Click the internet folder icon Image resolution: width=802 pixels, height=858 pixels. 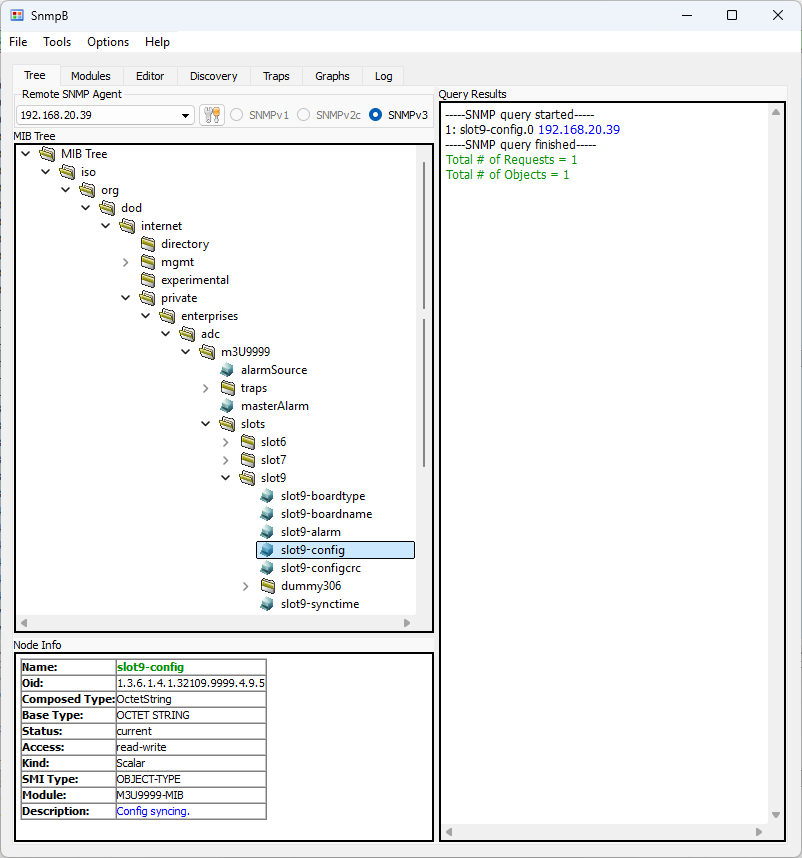pyautogui.click(x=127, y=226)
